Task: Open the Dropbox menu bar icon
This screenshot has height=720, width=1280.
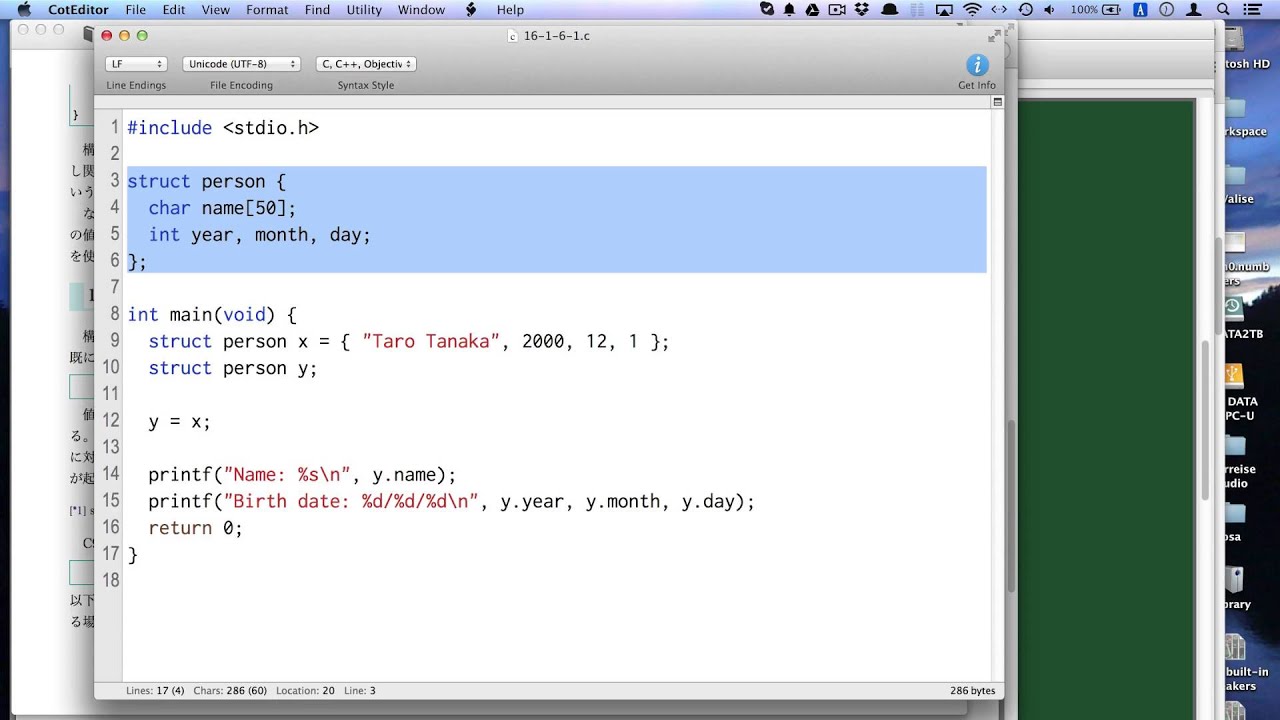Action: (862, 9)
